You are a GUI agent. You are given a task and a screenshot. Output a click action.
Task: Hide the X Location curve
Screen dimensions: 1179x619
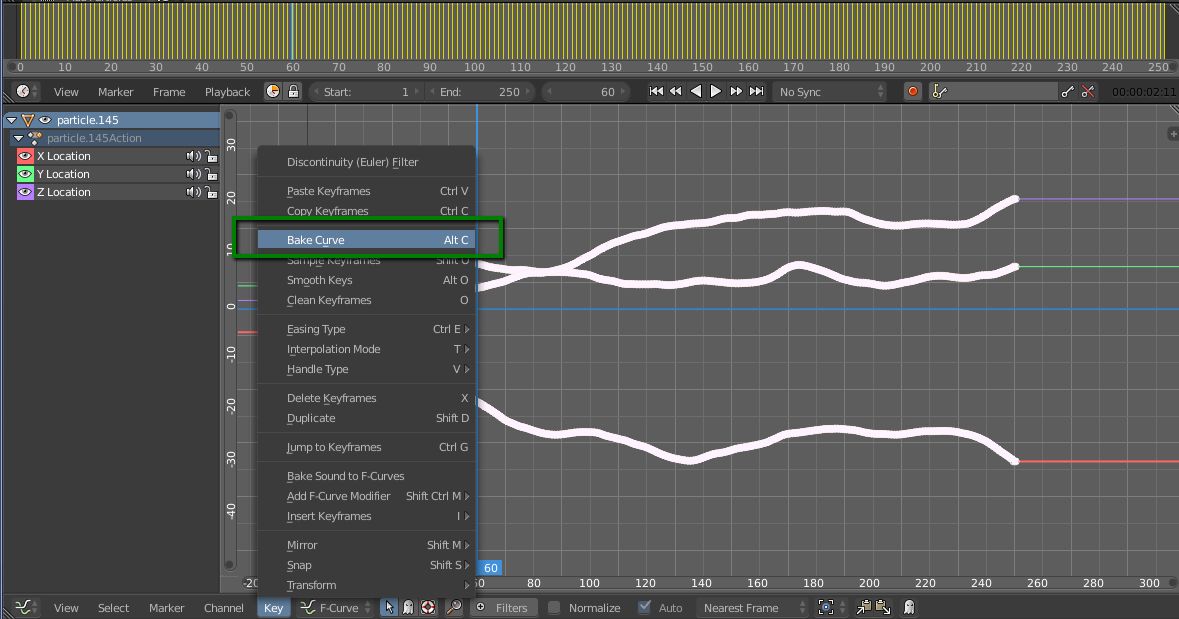[25, 156]
